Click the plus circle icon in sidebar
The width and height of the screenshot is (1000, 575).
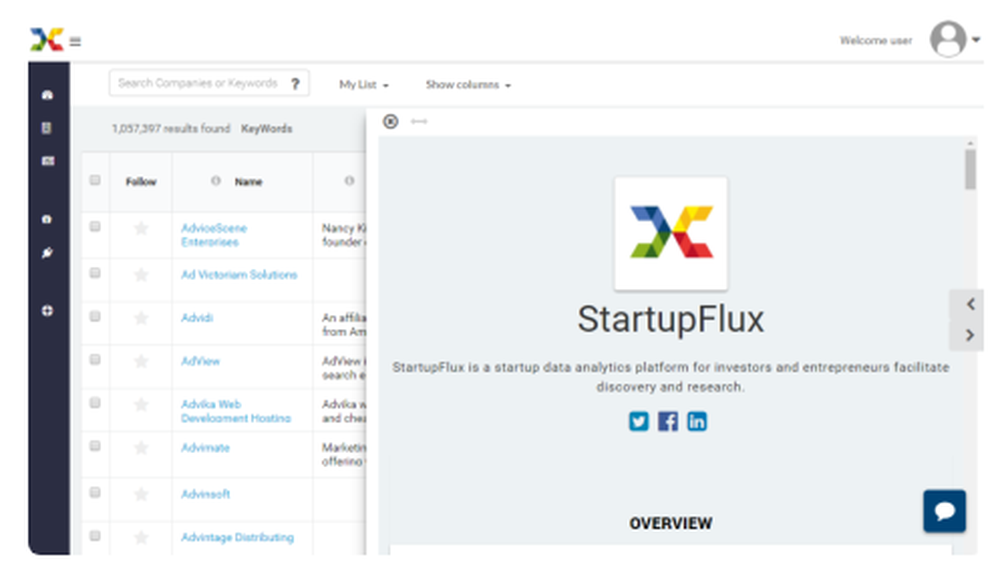point(47,310)
